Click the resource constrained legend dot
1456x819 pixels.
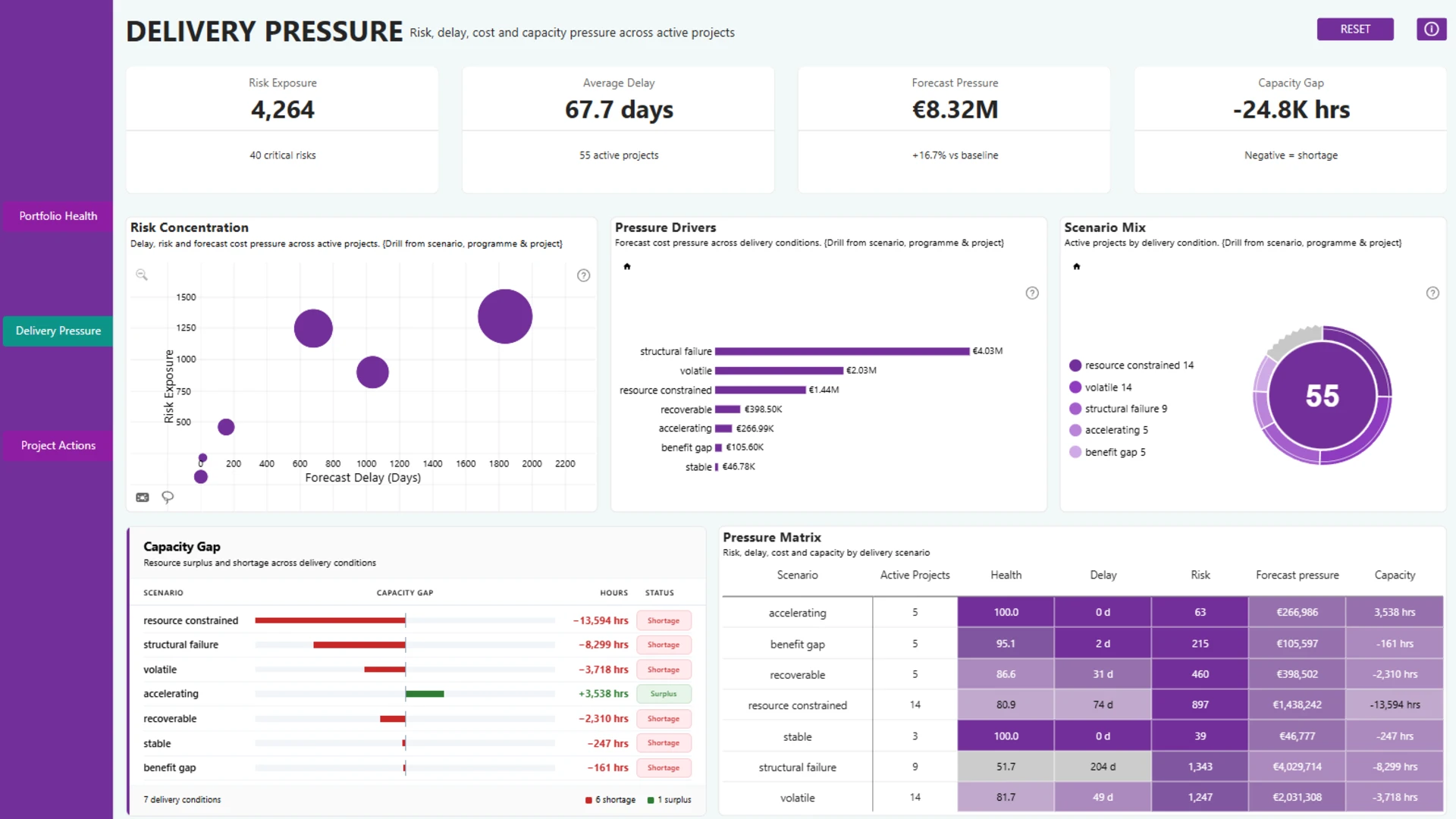click(1075, 366)
